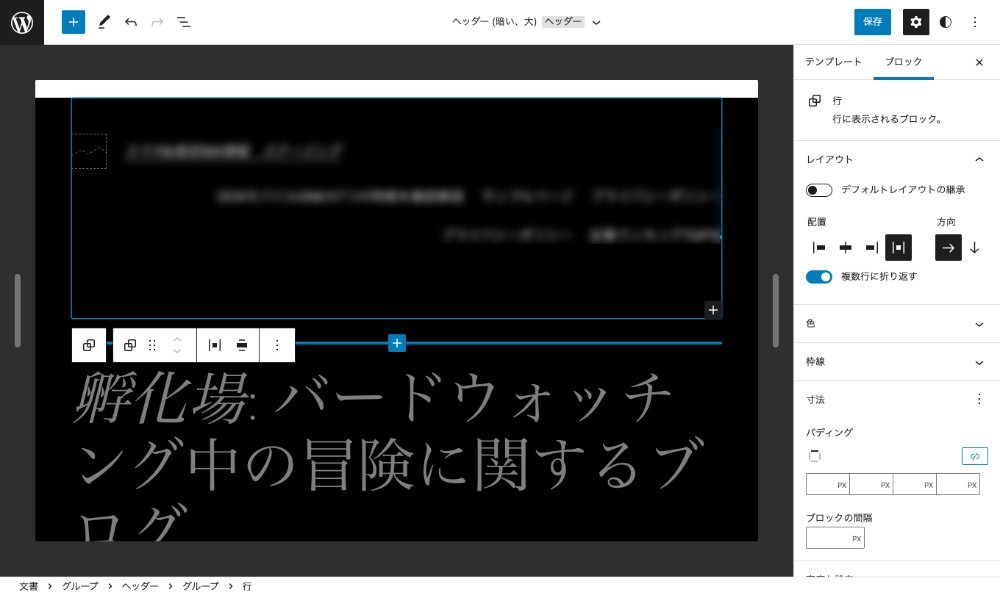Change vertical alignment in block toolbar
The image size is (1000, 595).
pyautogui.click(x=242, y=345)
